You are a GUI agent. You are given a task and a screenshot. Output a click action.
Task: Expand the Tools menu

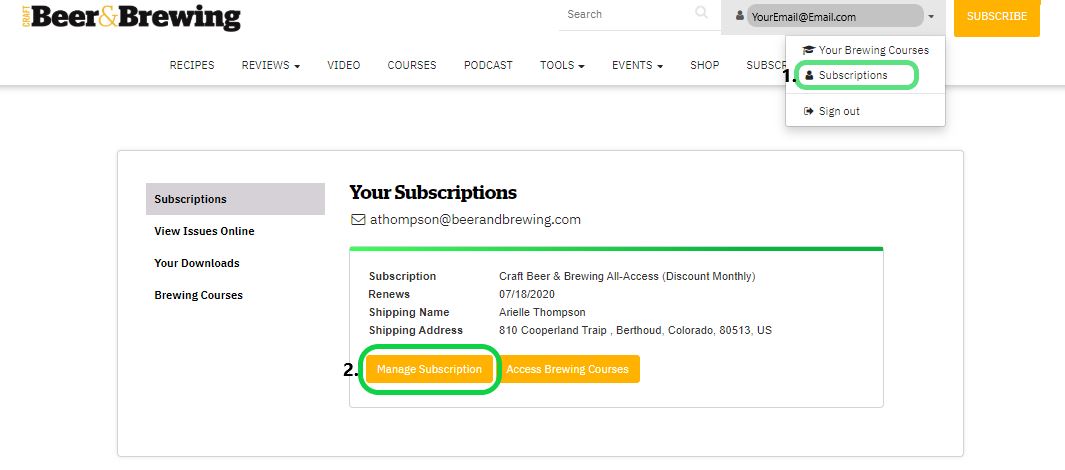coord(562,65)
